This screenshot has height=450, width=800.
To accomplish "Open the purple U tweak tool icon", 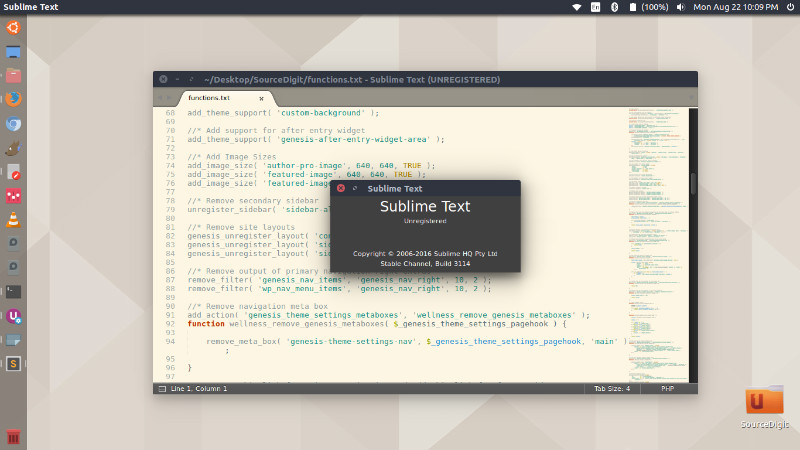I will tap(13, 316).
